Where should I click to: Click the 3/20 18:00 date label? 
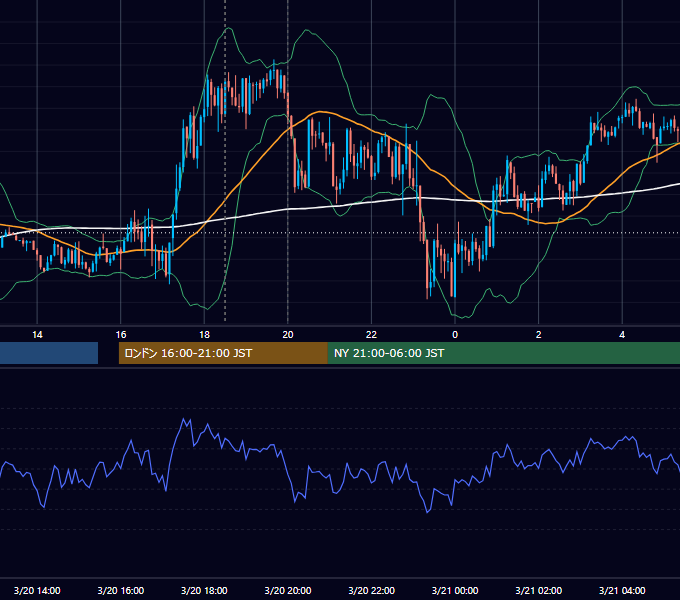coord(204,590)
